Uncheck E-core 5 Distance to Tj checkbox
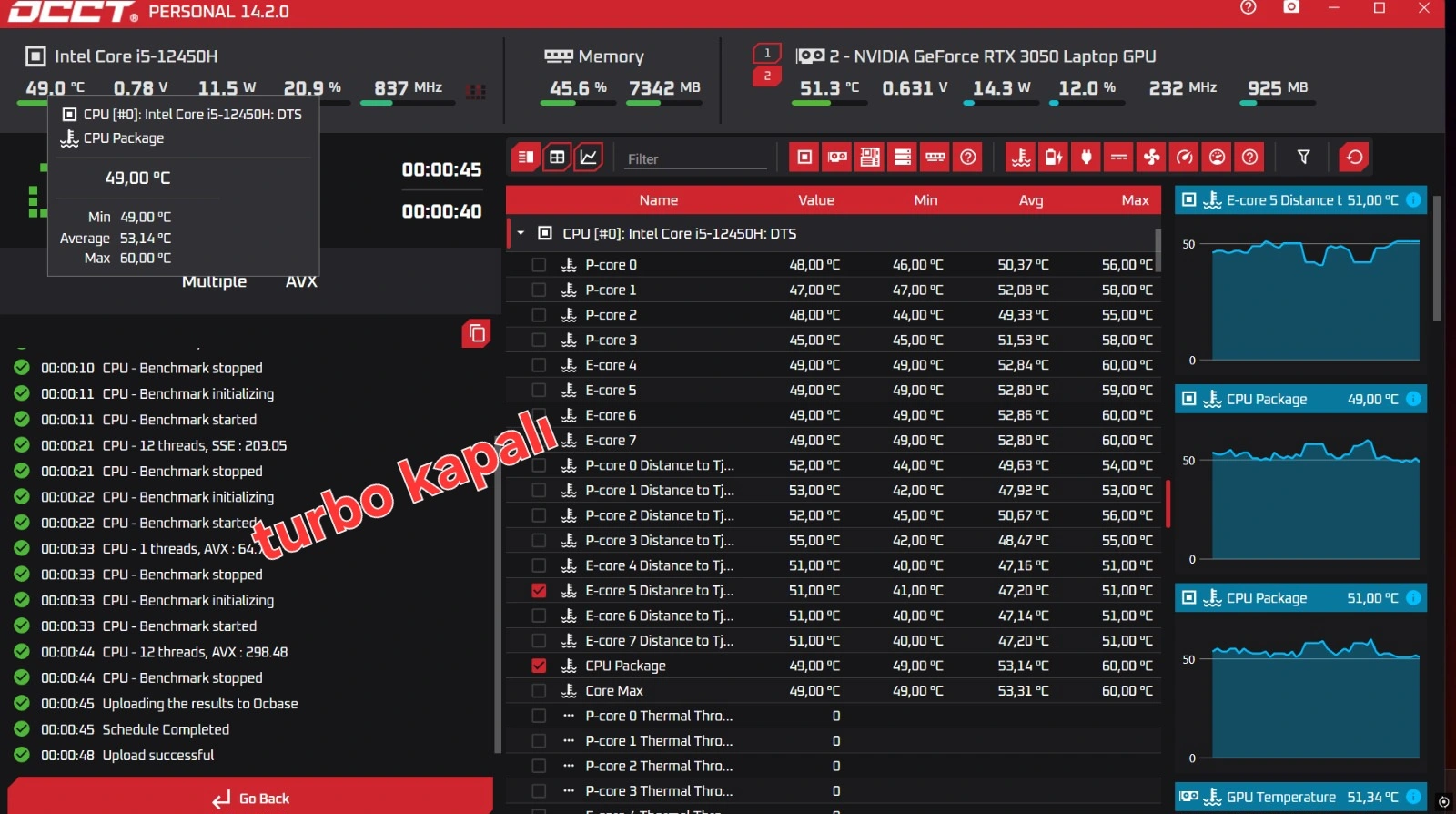Screen dimensions: 1456x814 click(539, 591)
